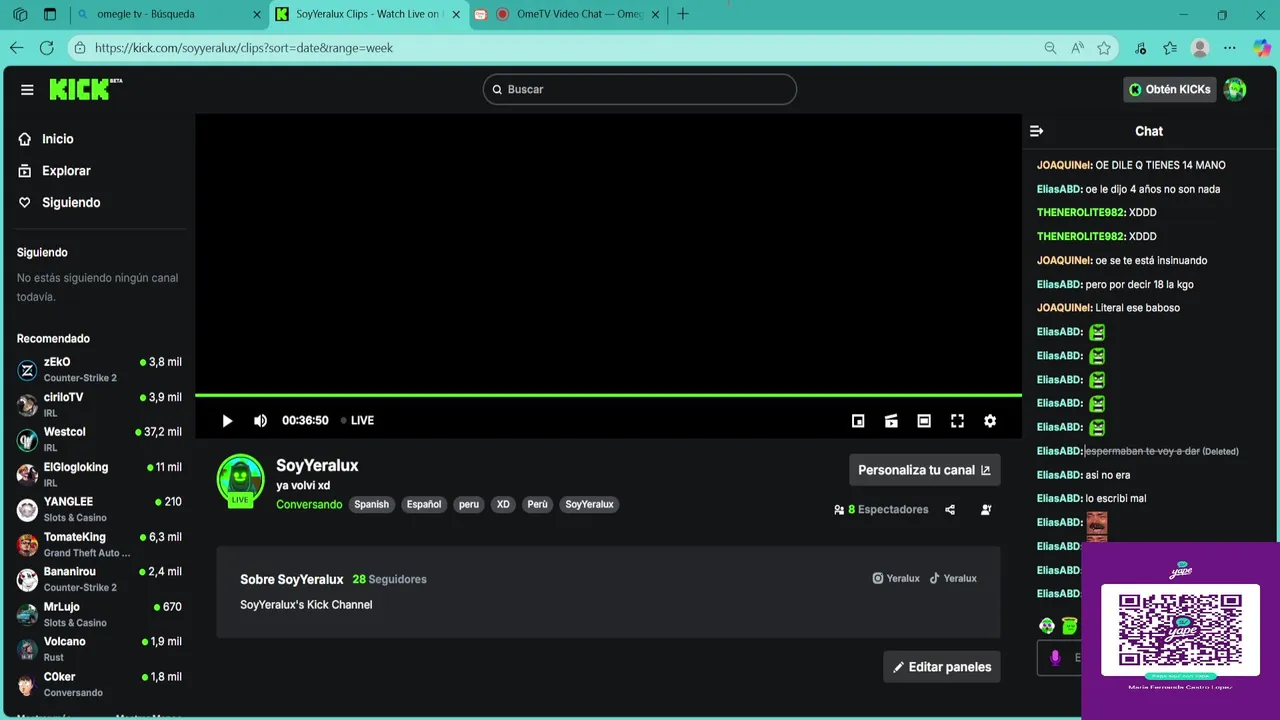
Task: Click the green KICK logo
Action: (x=85, y=89)
